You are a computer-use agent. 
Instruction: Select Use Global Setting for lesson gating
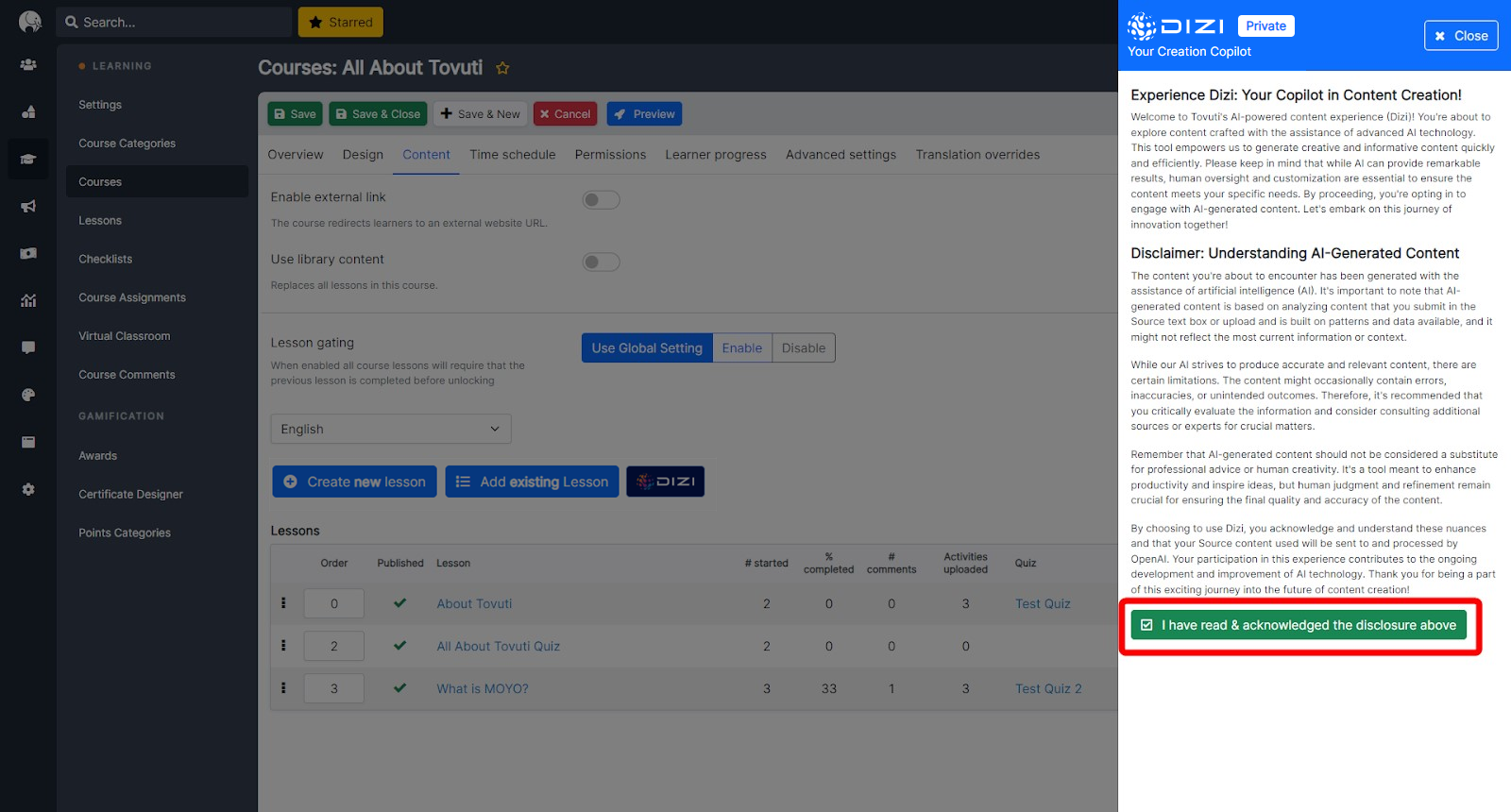point(647,347)
